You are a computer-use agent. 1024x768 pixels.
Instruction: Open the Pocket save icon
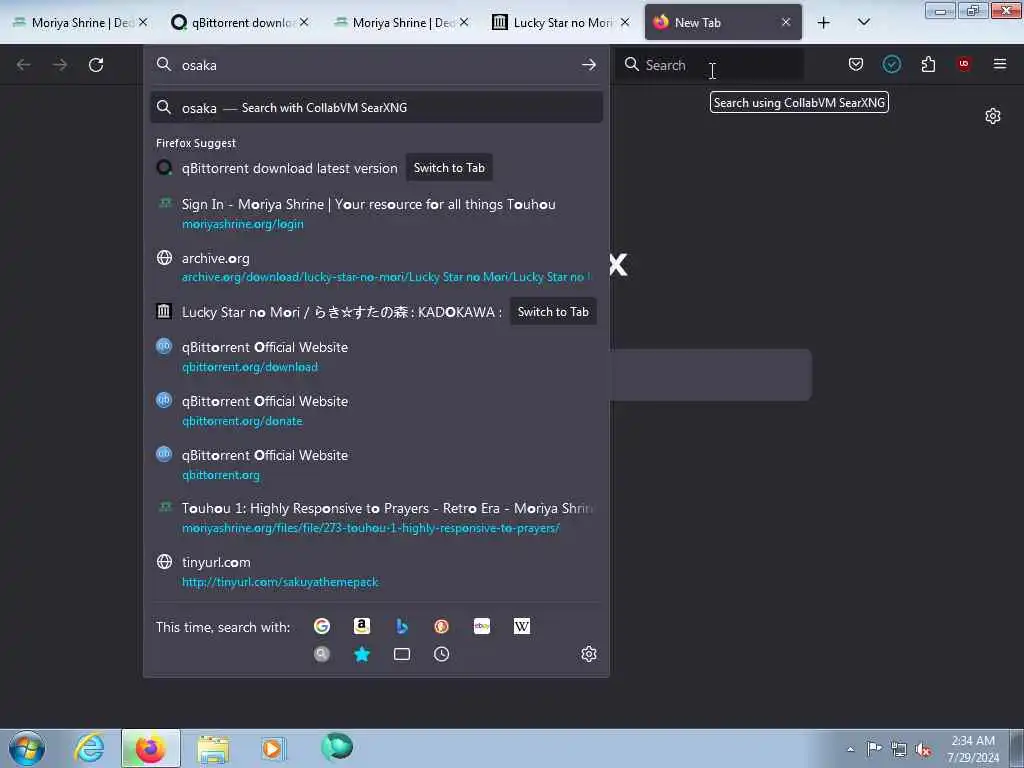tap(856, 64)
